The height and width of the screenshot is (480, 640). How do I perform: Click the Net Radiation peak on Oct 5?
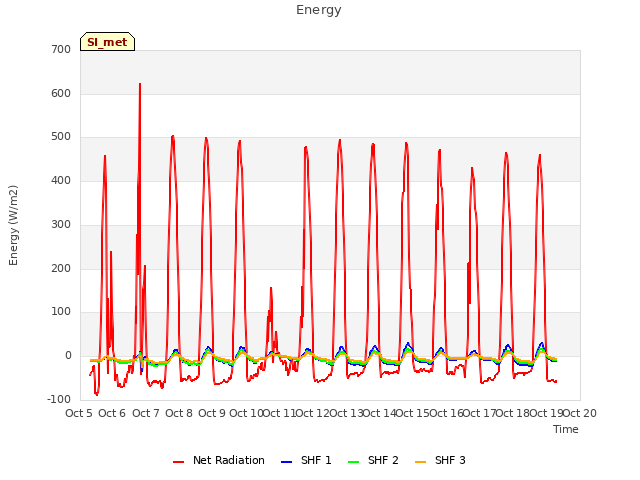coord(105,156)
